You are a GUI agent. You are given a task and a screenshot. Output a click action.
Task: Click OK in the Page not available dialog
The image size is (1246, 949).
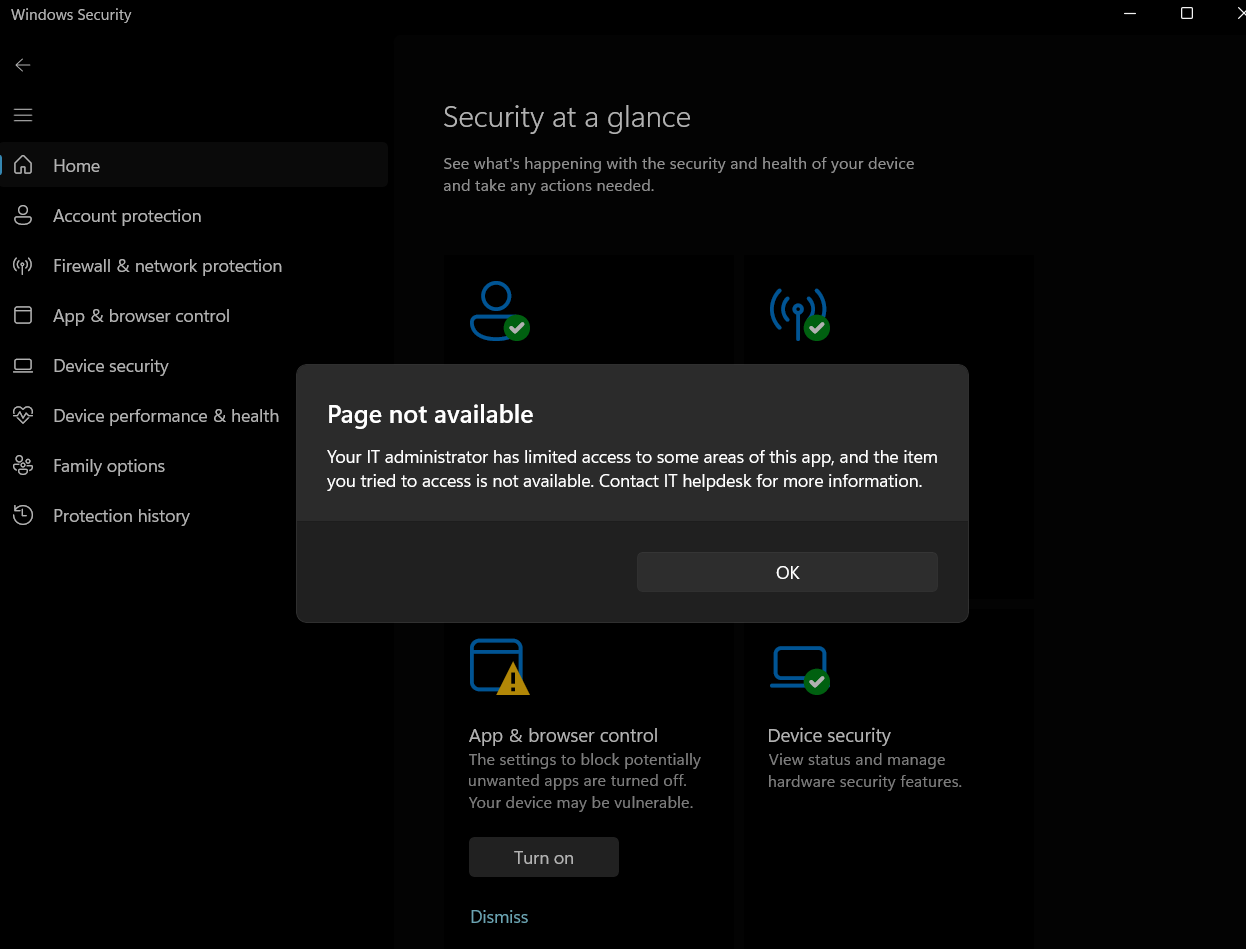[787, 572]
